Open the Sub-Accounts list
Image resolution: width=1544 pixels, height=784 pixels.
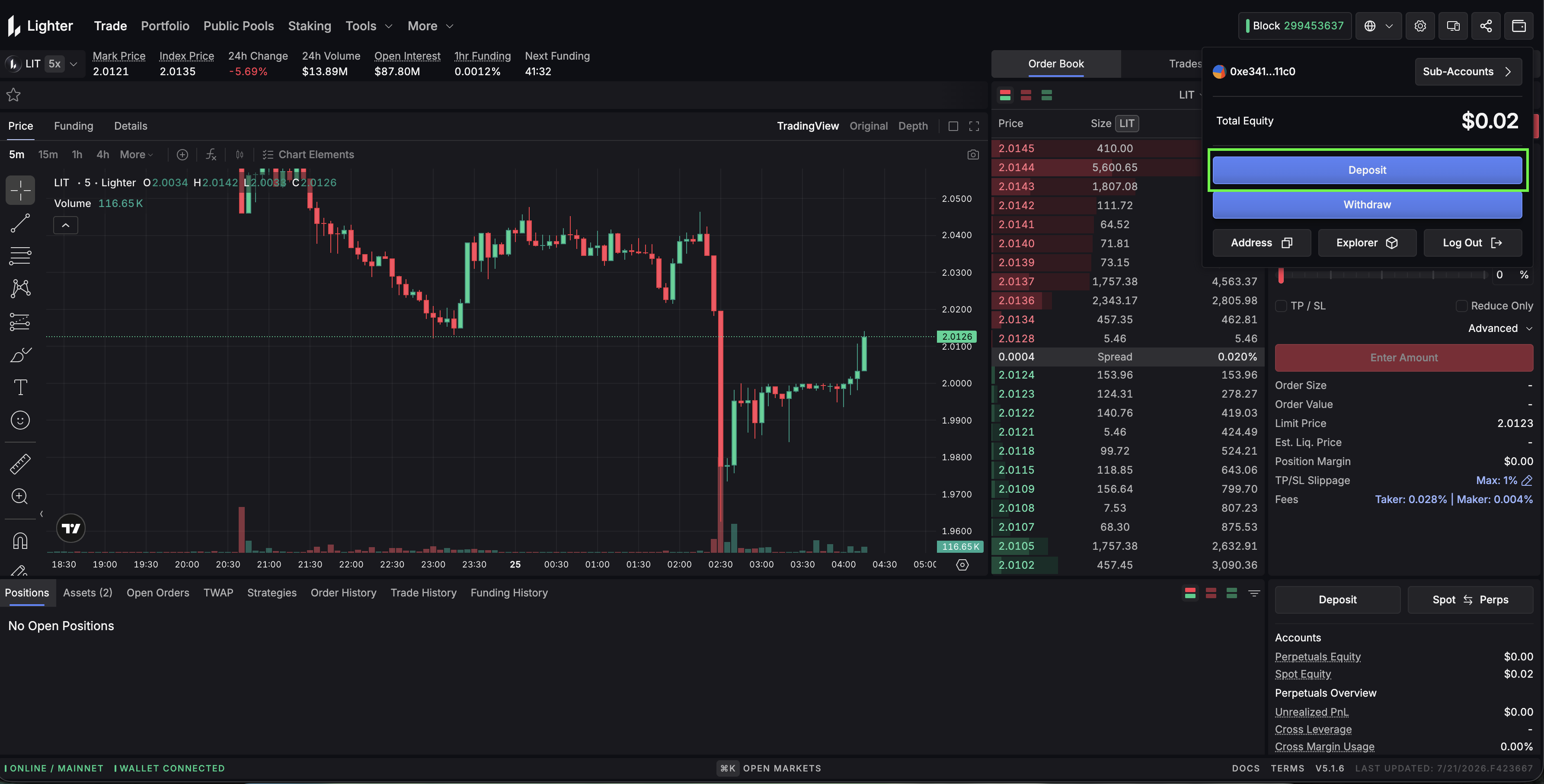[1468, 71]
